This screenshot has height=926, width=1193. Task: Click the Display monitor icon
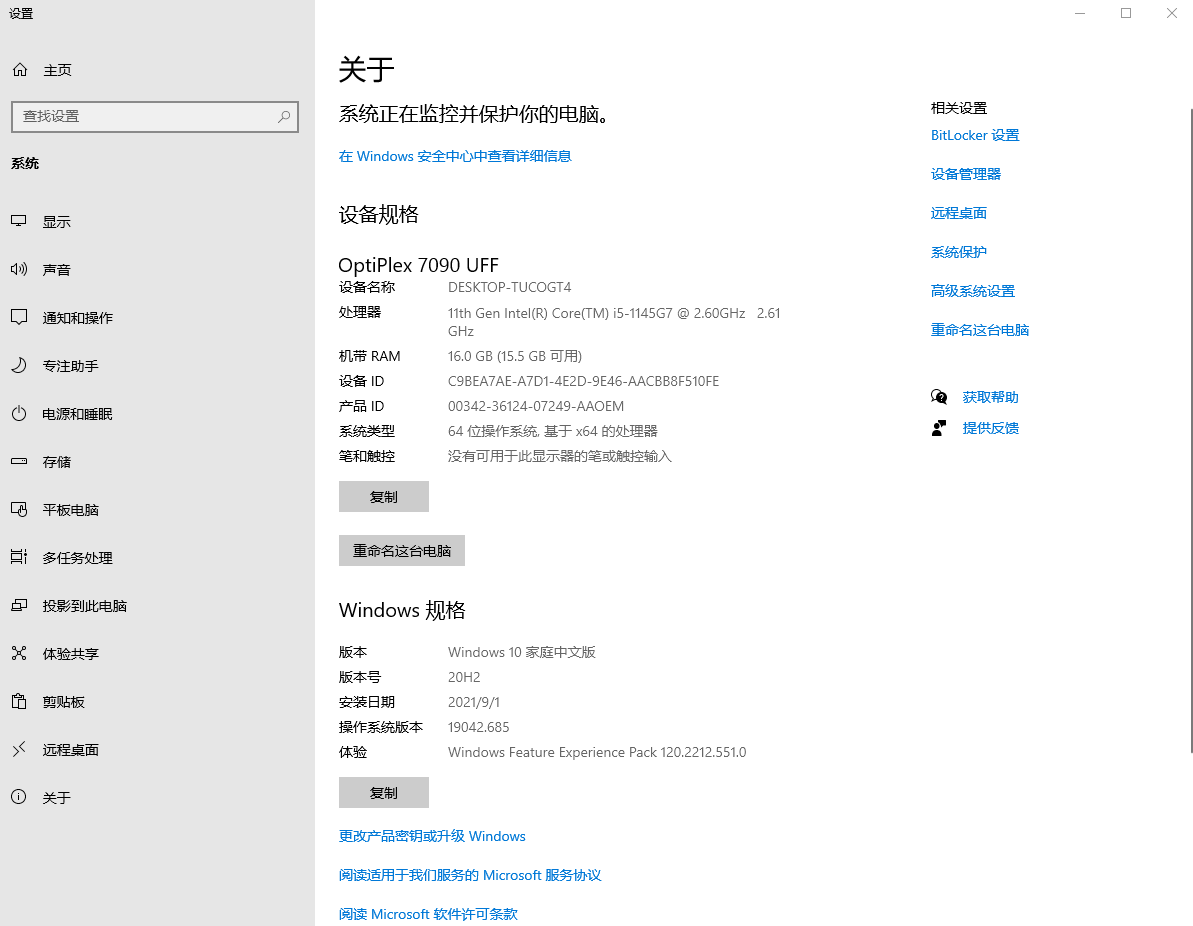(x=19, y=221)
